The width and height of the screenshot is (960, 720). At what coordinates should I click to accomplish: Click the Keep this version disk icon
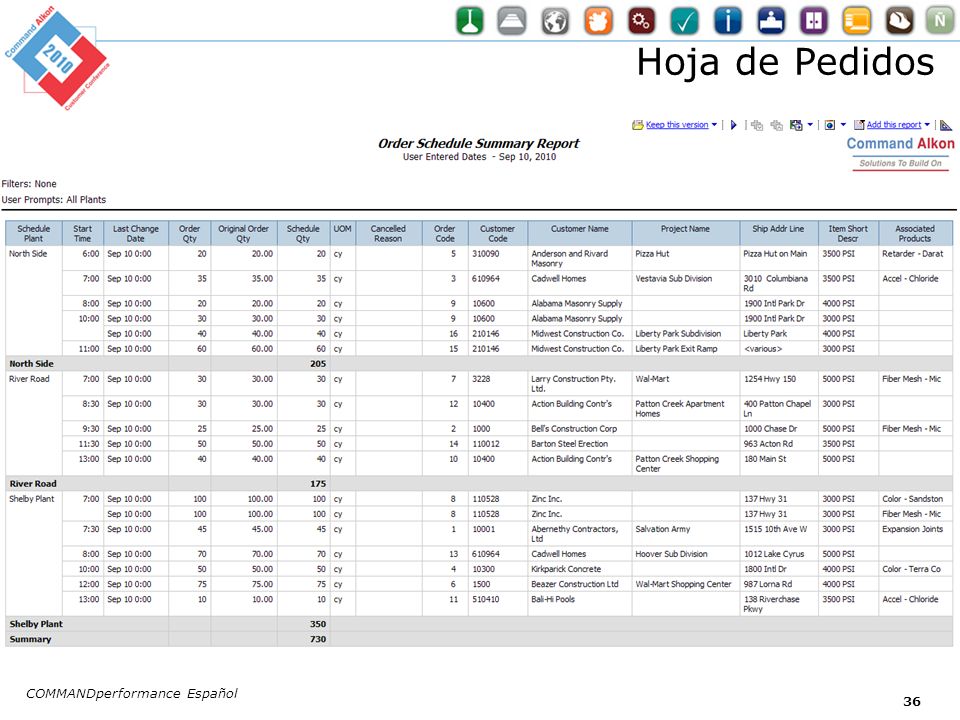pyautogui.click(x=637, y=125)
